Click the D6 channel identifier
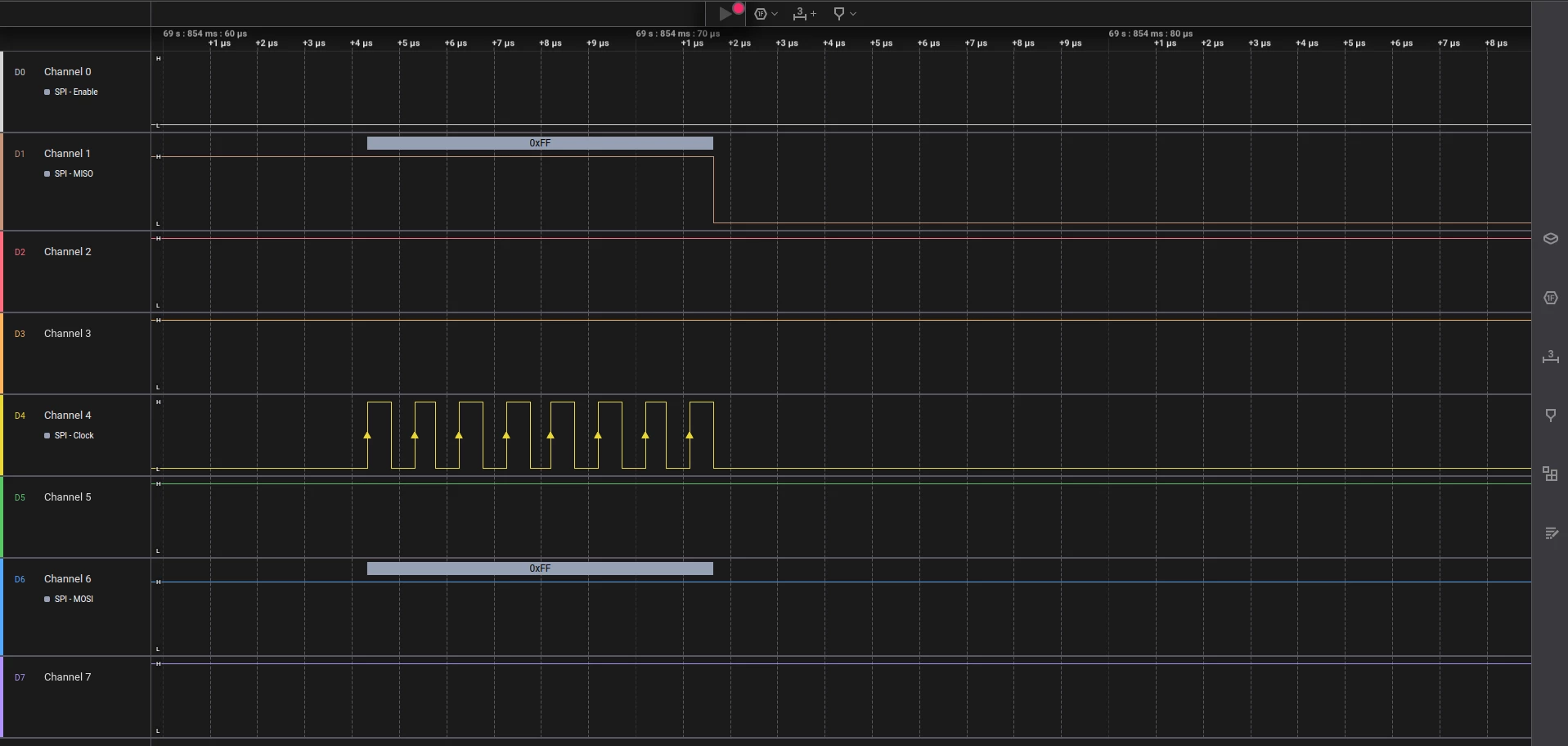Screen dimensions: 1568x746 pyautogui.click(x=20, y=579)
